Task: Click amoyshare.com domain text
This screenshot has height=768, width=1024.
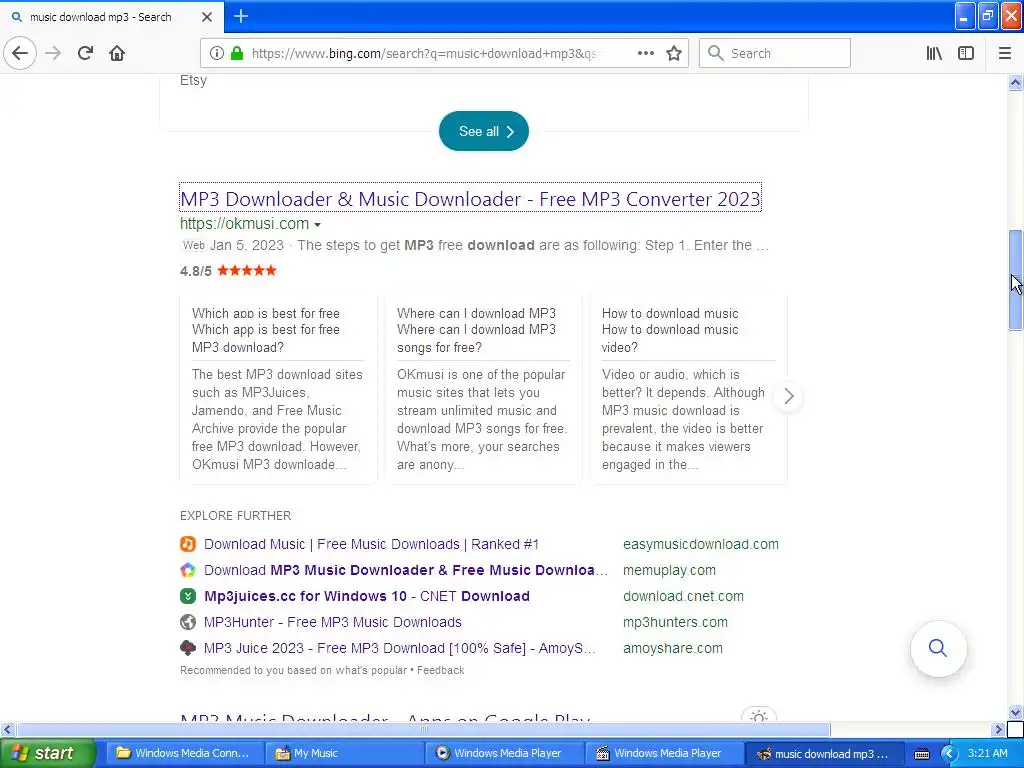Action: pyautogui.click(x=673, y=648)
